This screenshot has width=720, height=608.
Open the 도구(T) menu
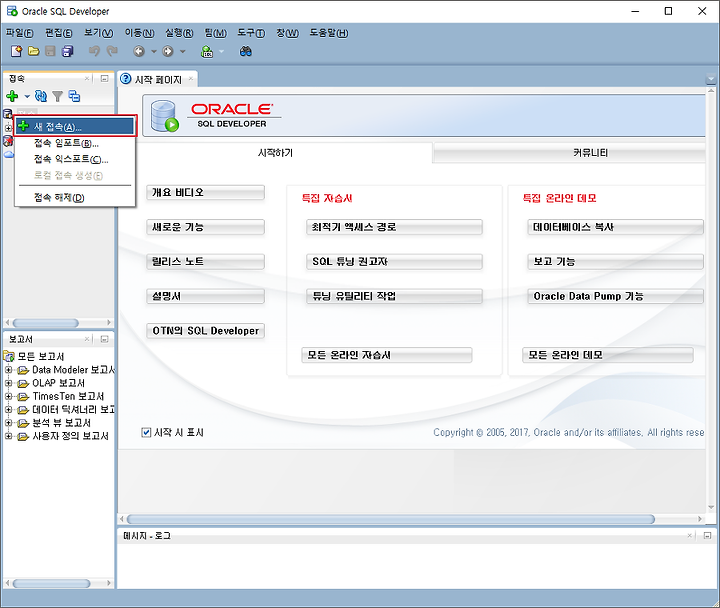pyautogui.click(x=251, y=33)
